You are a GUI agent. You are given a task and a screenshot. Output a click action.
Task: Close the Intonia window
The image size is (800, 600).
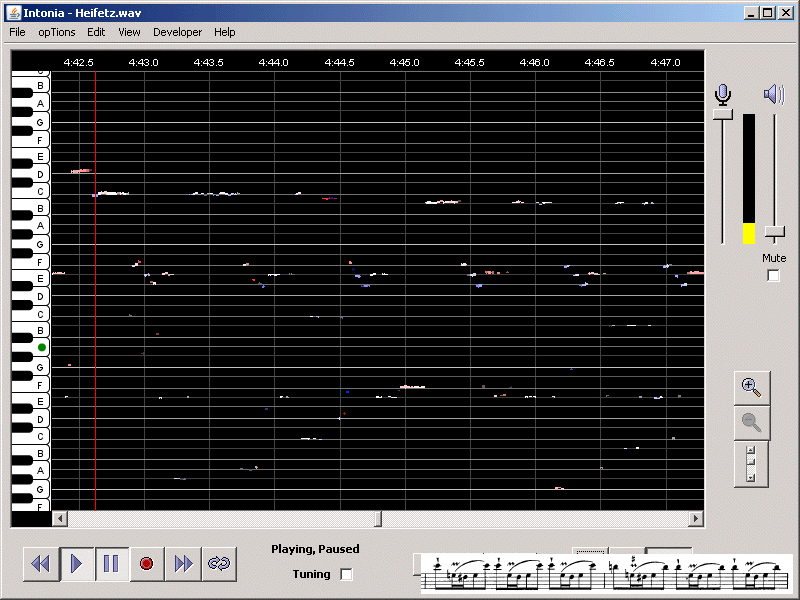point(786,13)
